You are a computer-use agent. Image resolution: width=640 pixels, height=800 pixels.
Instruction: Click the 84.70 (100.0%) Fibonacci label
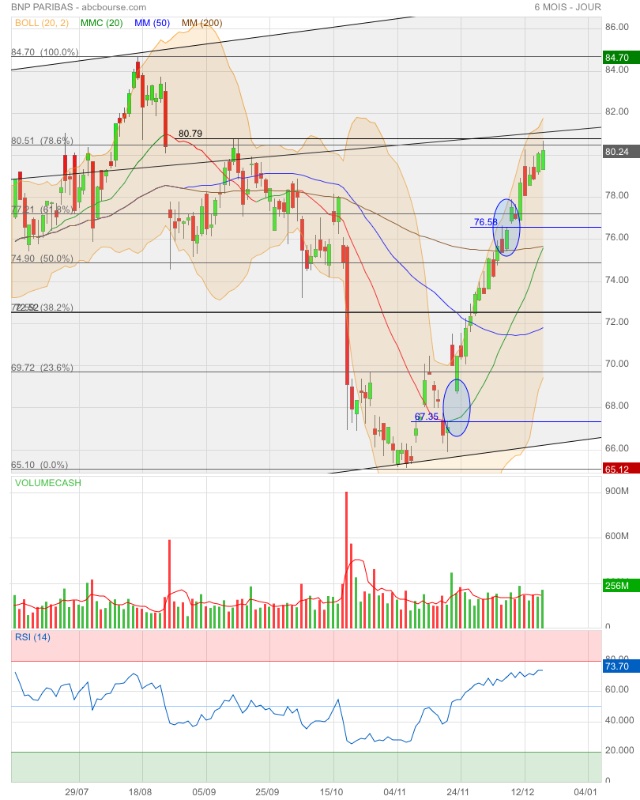tap(45, 52)
